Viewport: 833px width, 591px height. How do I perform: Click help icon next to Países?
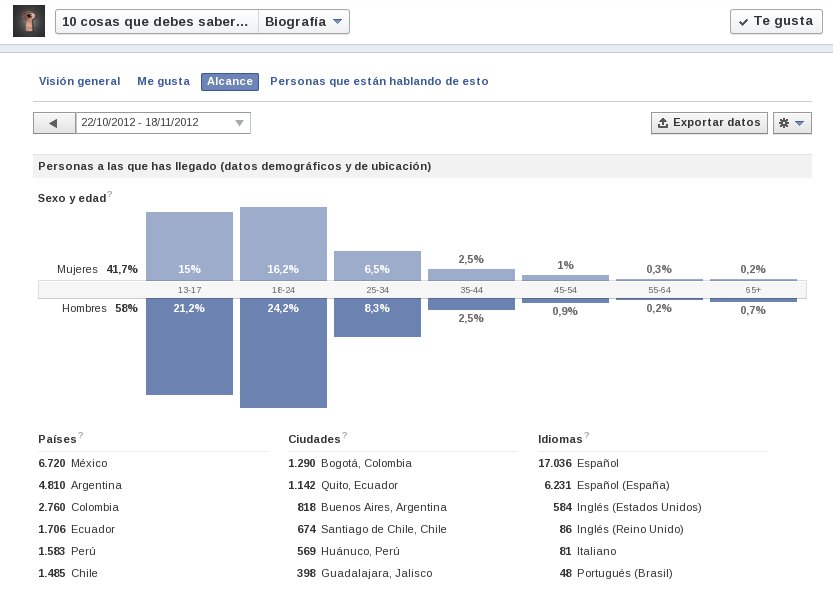click(x=81, y=435)
